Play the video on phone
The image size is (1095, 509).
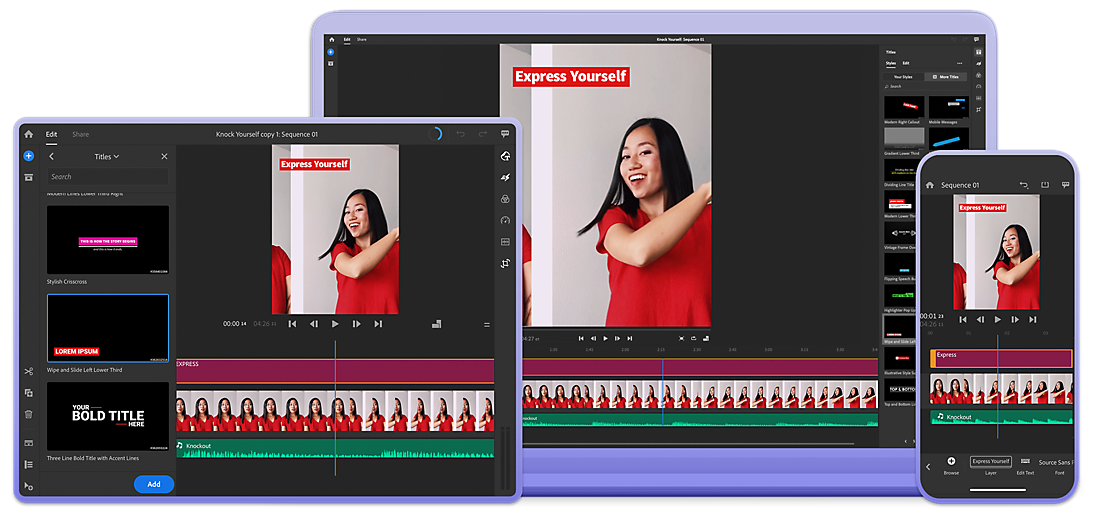(998, 319)
